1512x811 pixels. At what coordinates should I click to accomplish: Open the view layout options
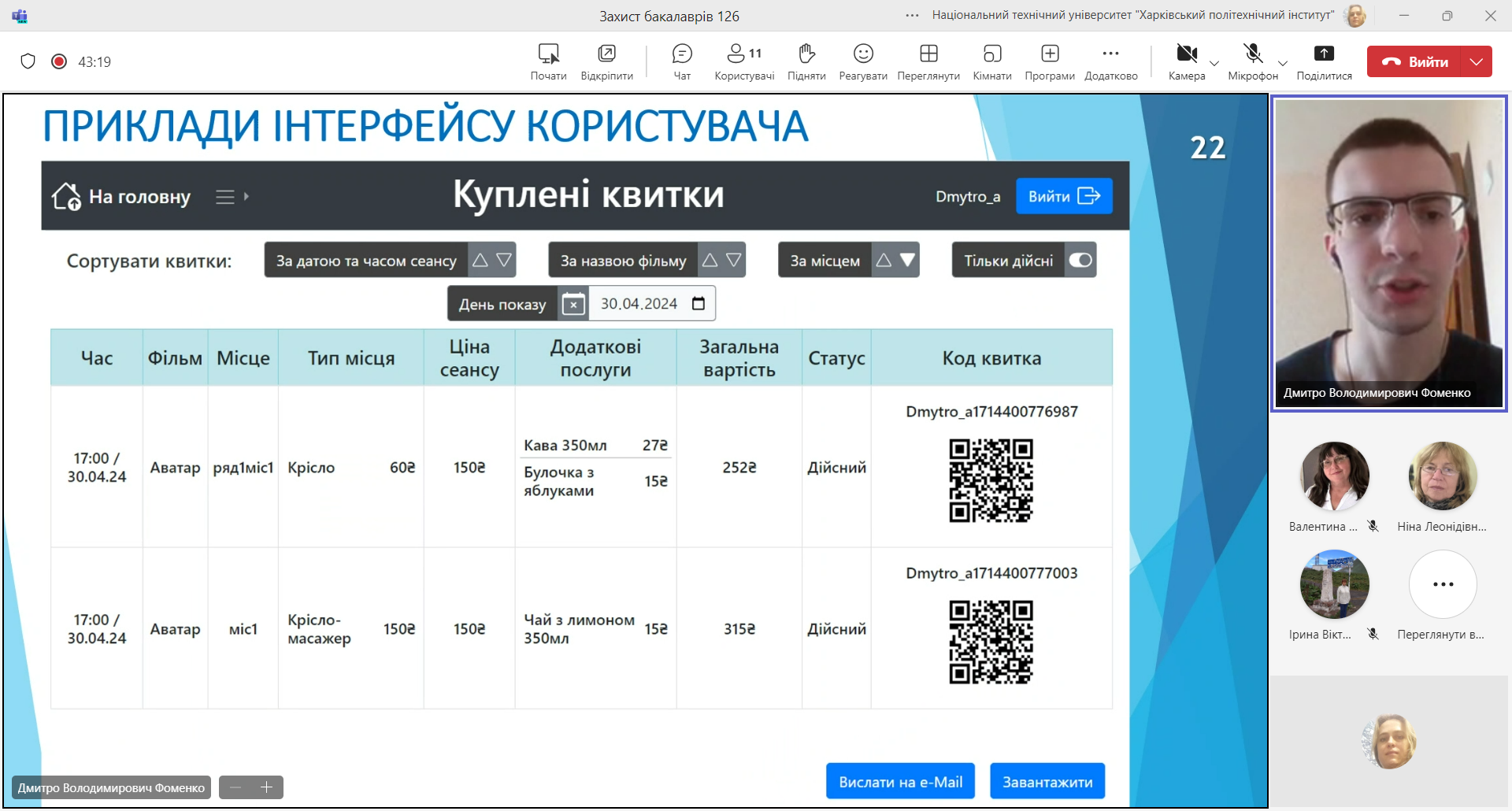[928, 61]
